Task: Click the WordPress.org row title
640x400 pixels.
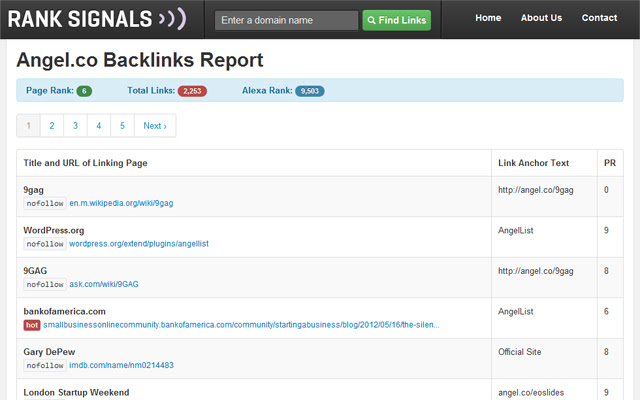Action: tap(53, 230)
